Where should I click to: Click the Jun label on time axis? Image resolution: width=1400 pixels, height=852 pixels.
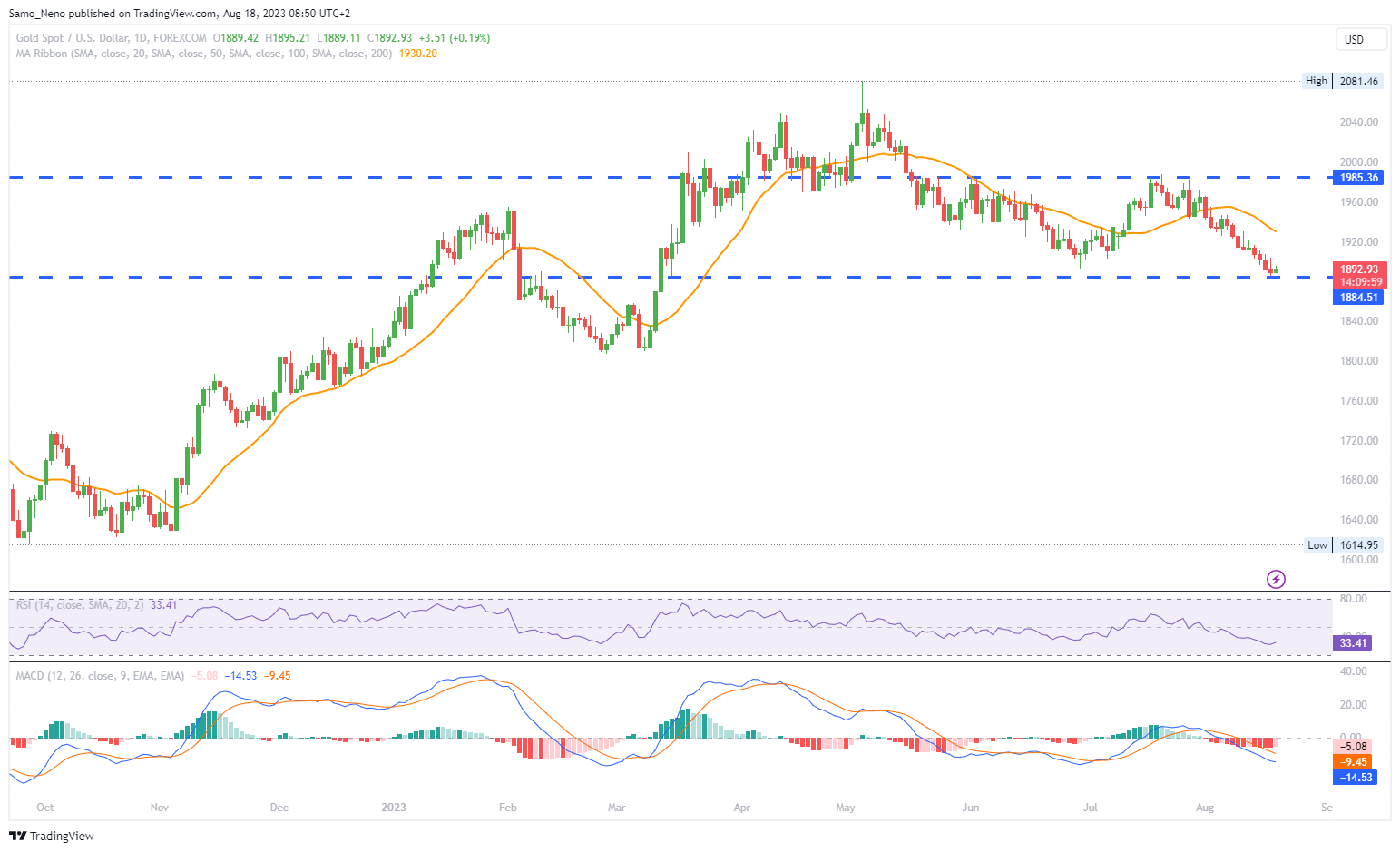point(971,808)
